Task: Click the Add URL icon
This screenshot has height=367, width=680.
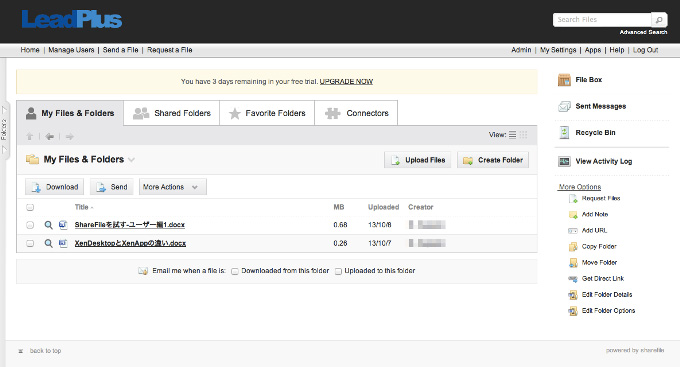Action: (573, 231)
